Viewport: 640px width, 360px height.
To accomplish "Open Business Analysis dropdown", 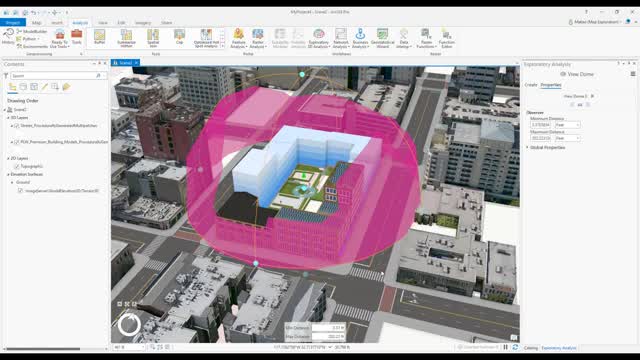I will click(x=360, y=38).
